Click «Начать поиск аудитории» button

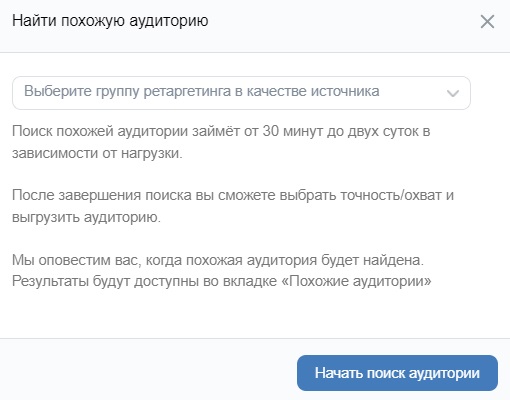click(x=397, y=373)
